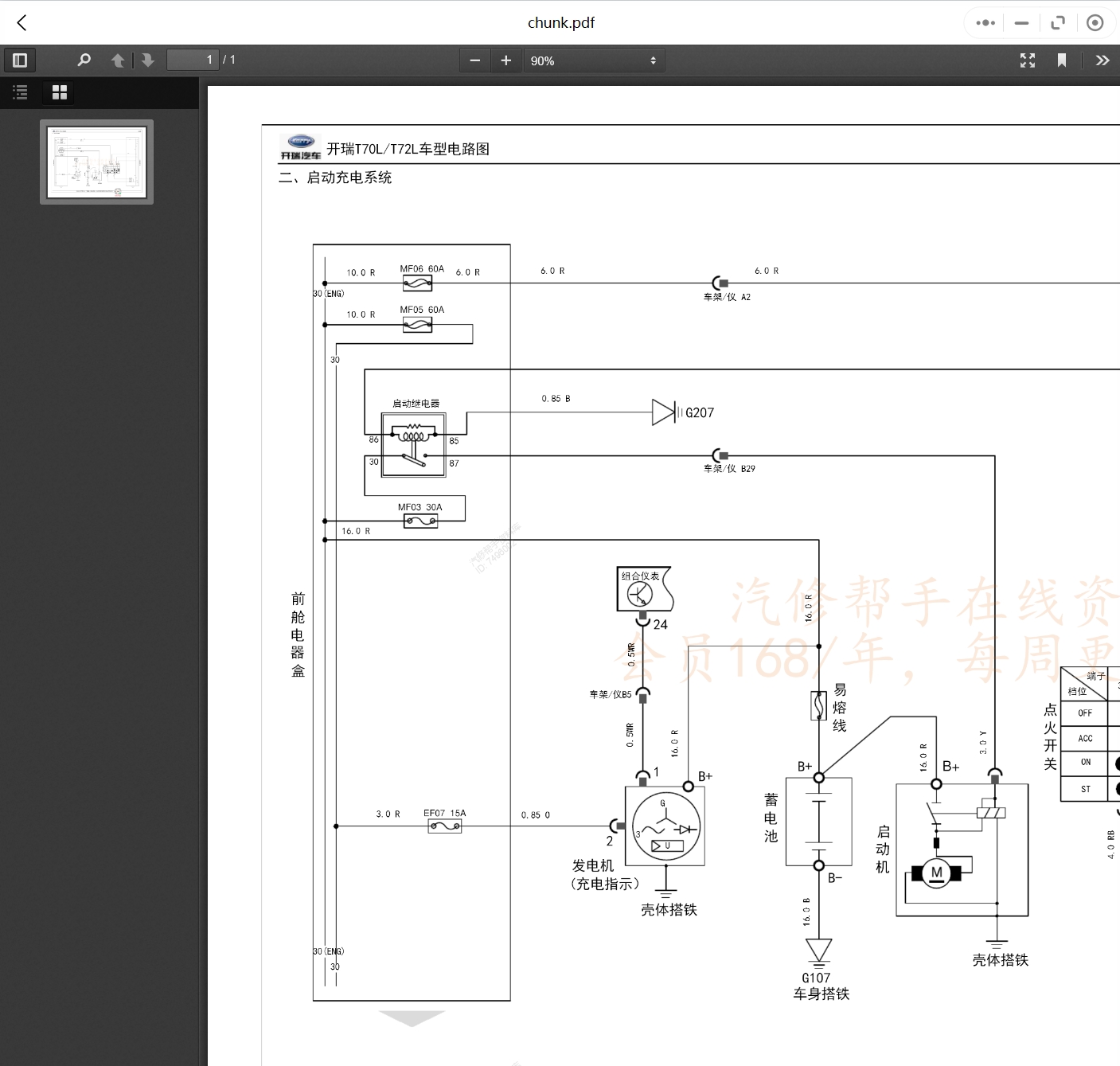Zoom out with the minus button
Image resolution: width=1120 pixels, height=1066 pixels.
coord(475,61)
